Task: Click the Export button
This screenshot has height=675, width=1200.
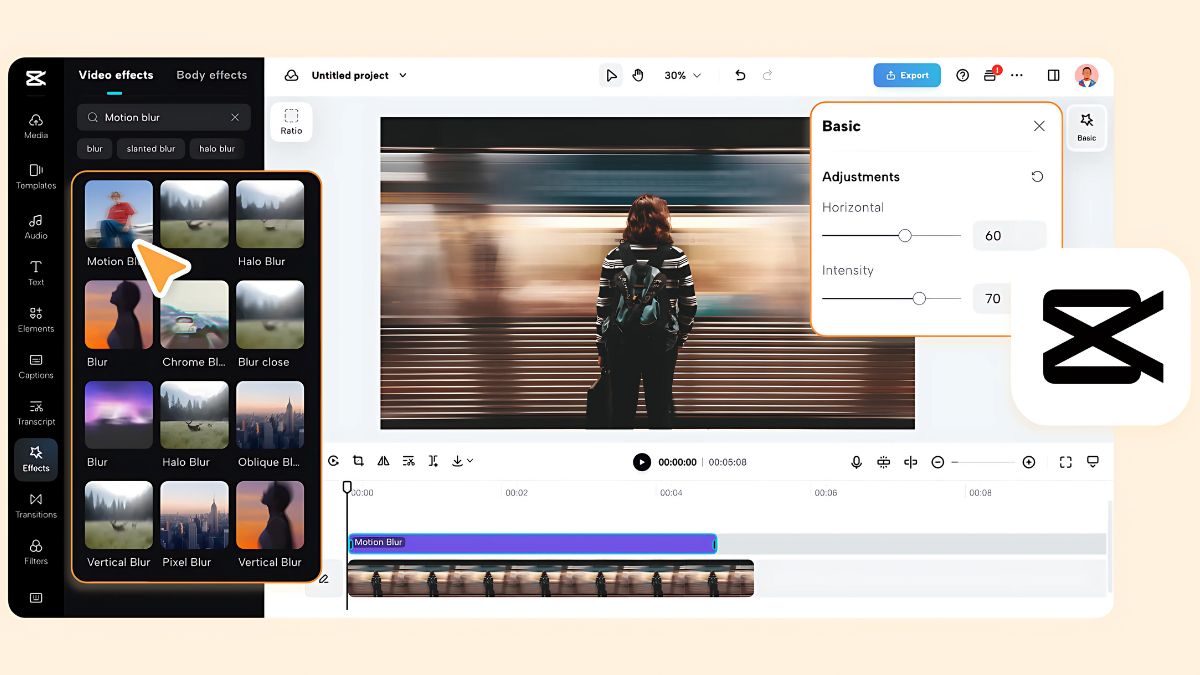Action: tap(907, 75)
